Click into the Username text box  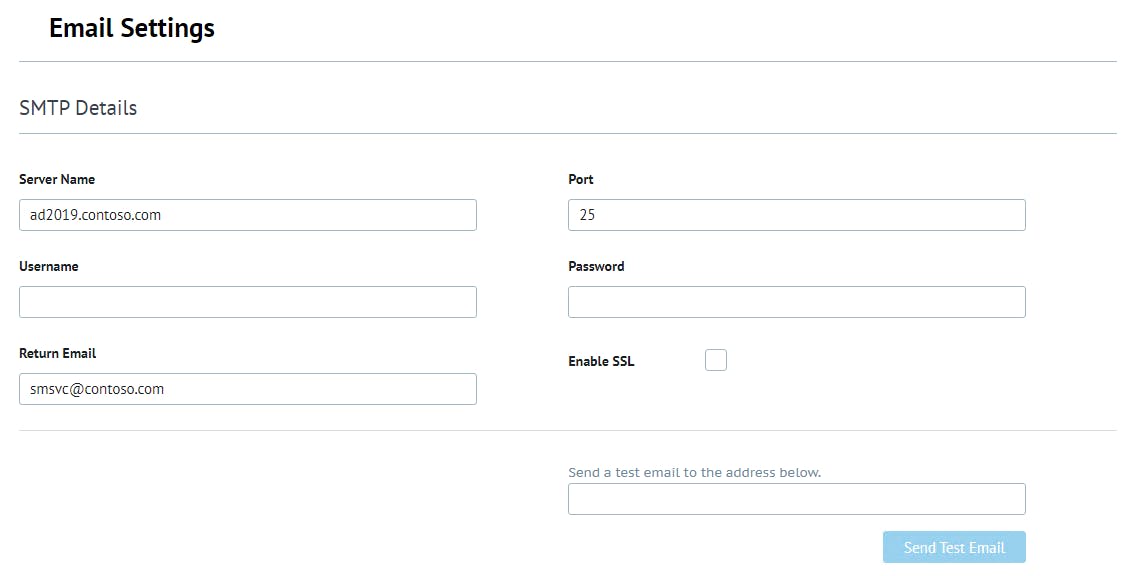247,302
